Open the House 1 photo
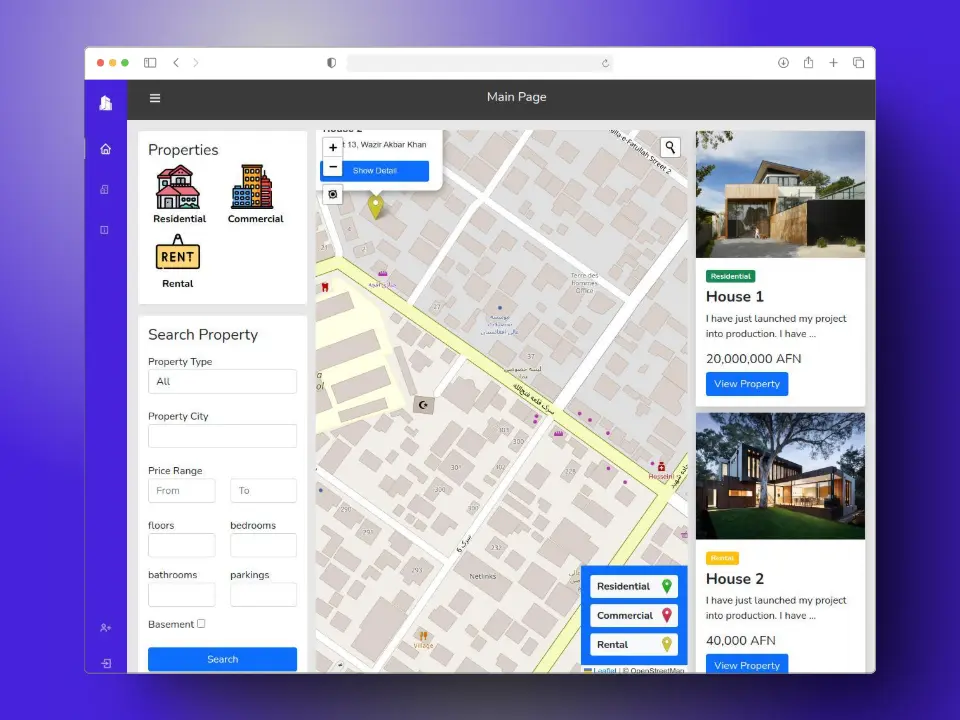960x720 pixels. coord(780,194)
